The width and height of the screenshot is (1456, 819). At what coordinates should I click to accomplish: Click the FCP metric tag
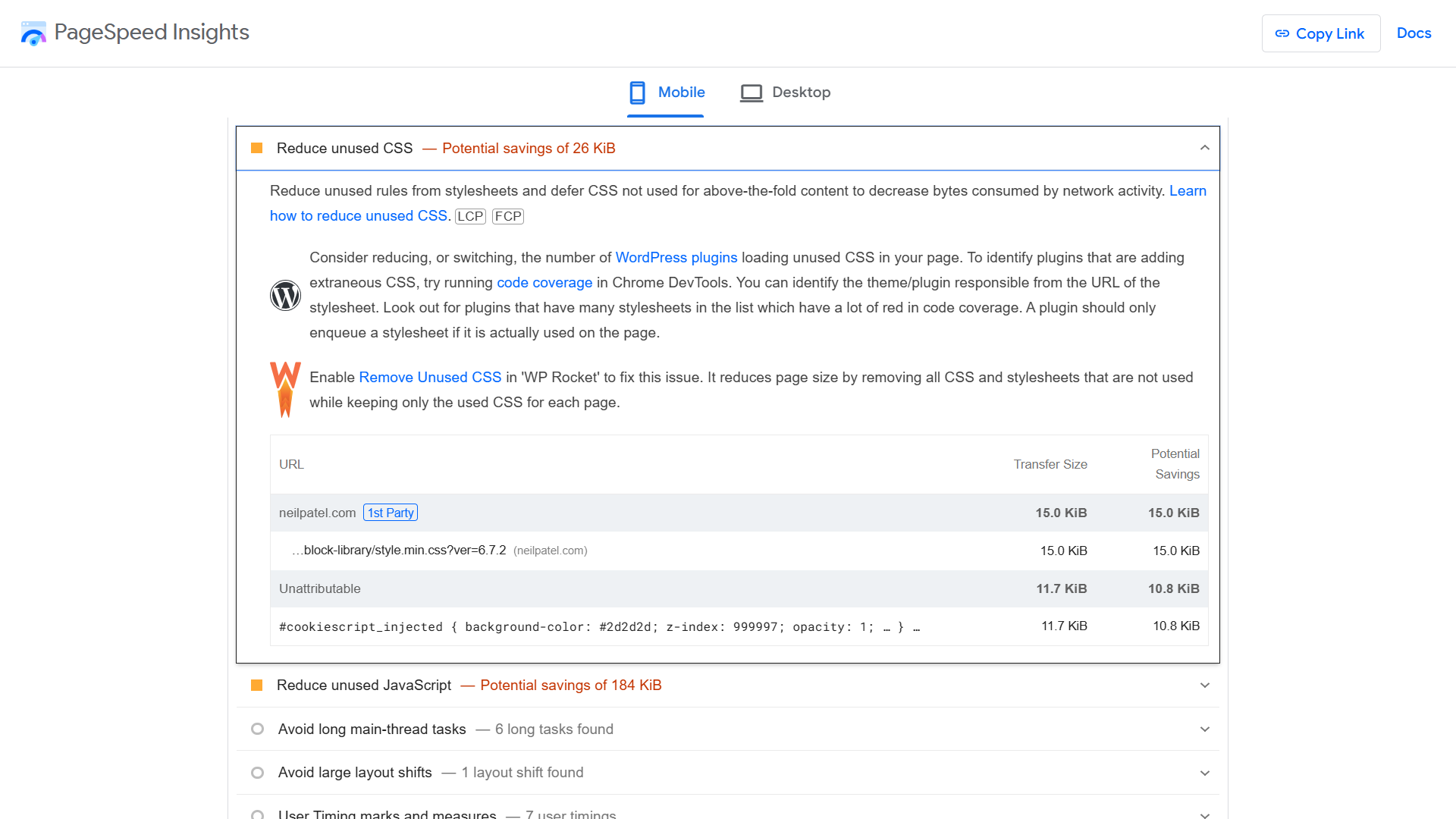(x=508, y=216)
